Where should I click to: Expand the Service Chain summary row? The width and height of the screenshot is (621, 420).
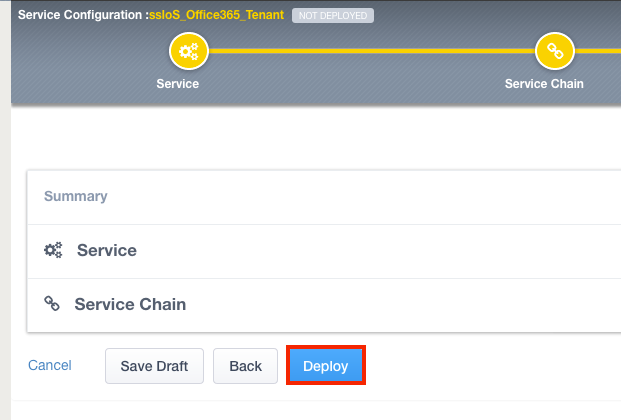click(130, 304)
